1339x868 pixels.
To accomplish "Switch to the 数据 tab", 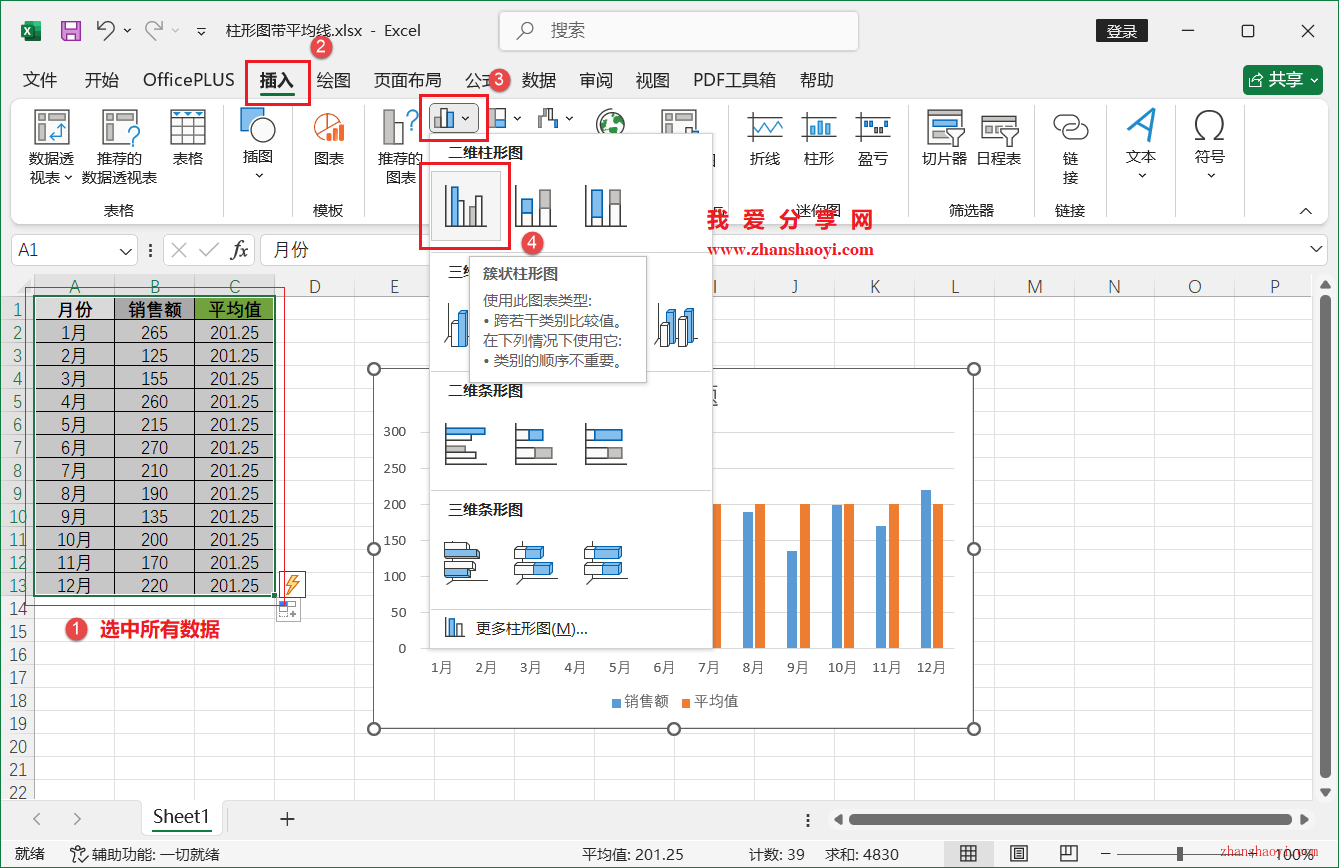I will 539,80.
